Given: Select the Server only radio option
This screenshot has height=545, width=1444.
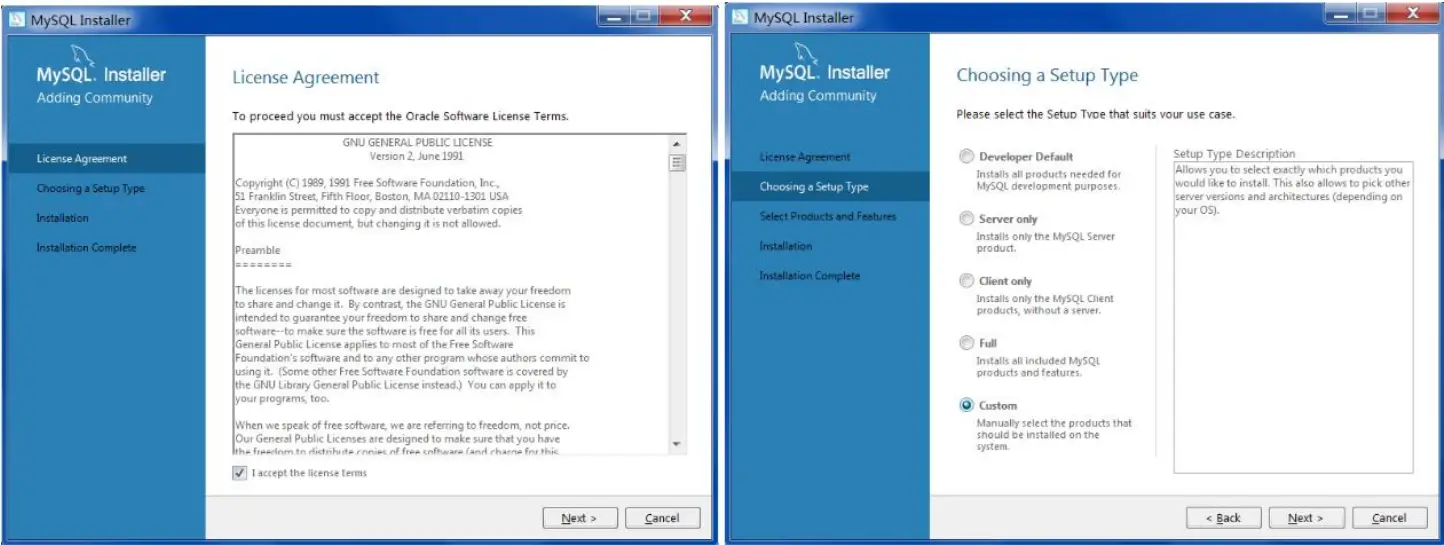Looking at the screenshot, I should click(x=966, y=218).
